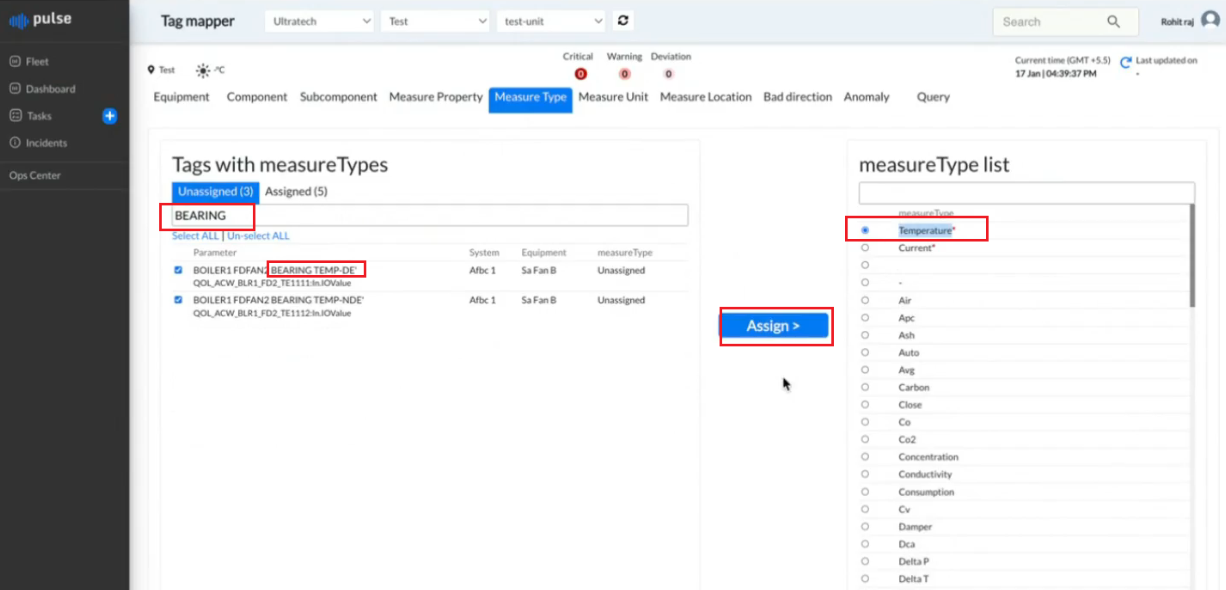Show the Assigned (5) tags list

[x=296, y=192]
